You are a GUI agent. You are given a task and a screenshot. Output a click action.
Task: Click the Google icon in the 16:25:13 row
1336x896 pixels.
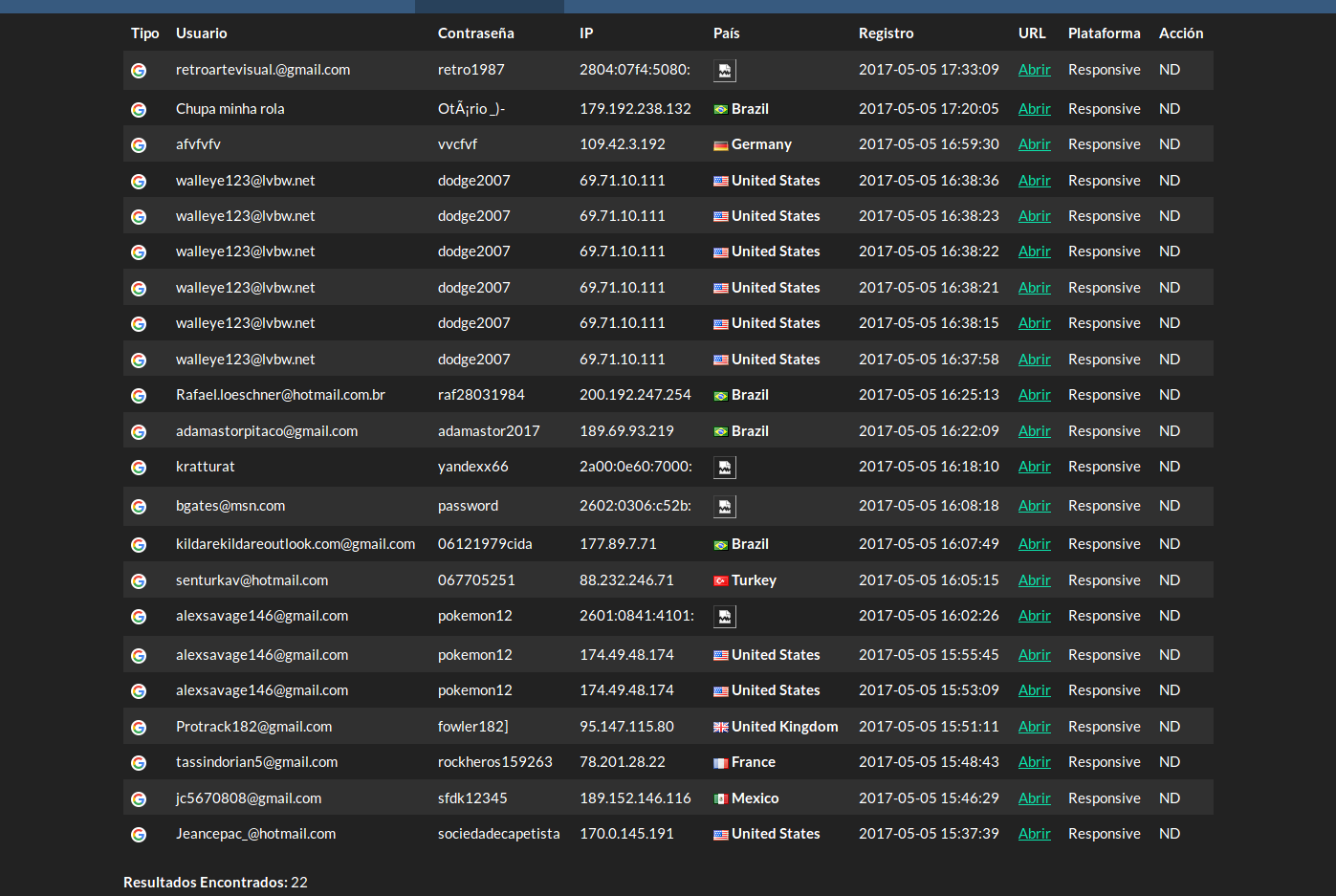[139, 396]
